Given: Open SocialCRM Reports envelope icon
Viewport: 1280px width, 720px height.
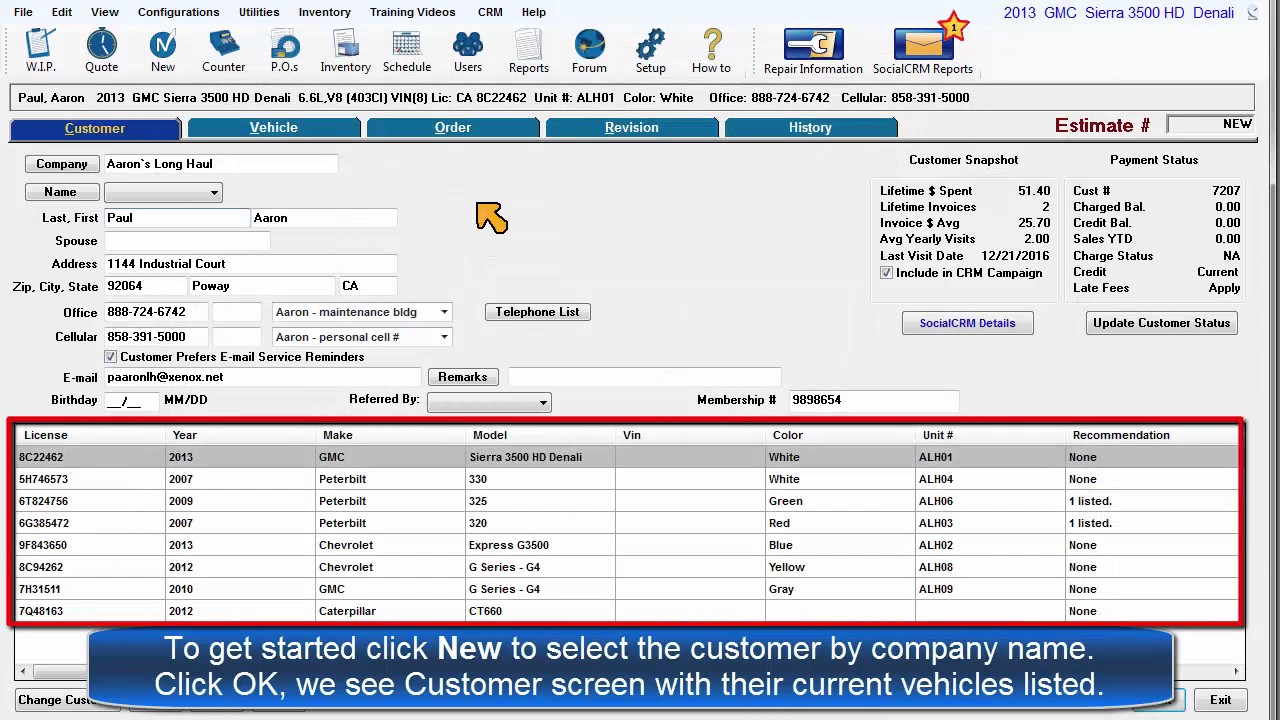Looking at the screenshot, I should [922, 51].
